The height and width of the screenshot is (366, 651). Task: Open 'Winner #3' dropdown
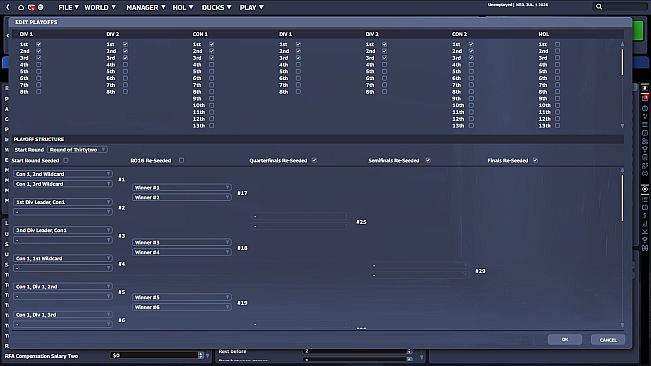point(182,242)
